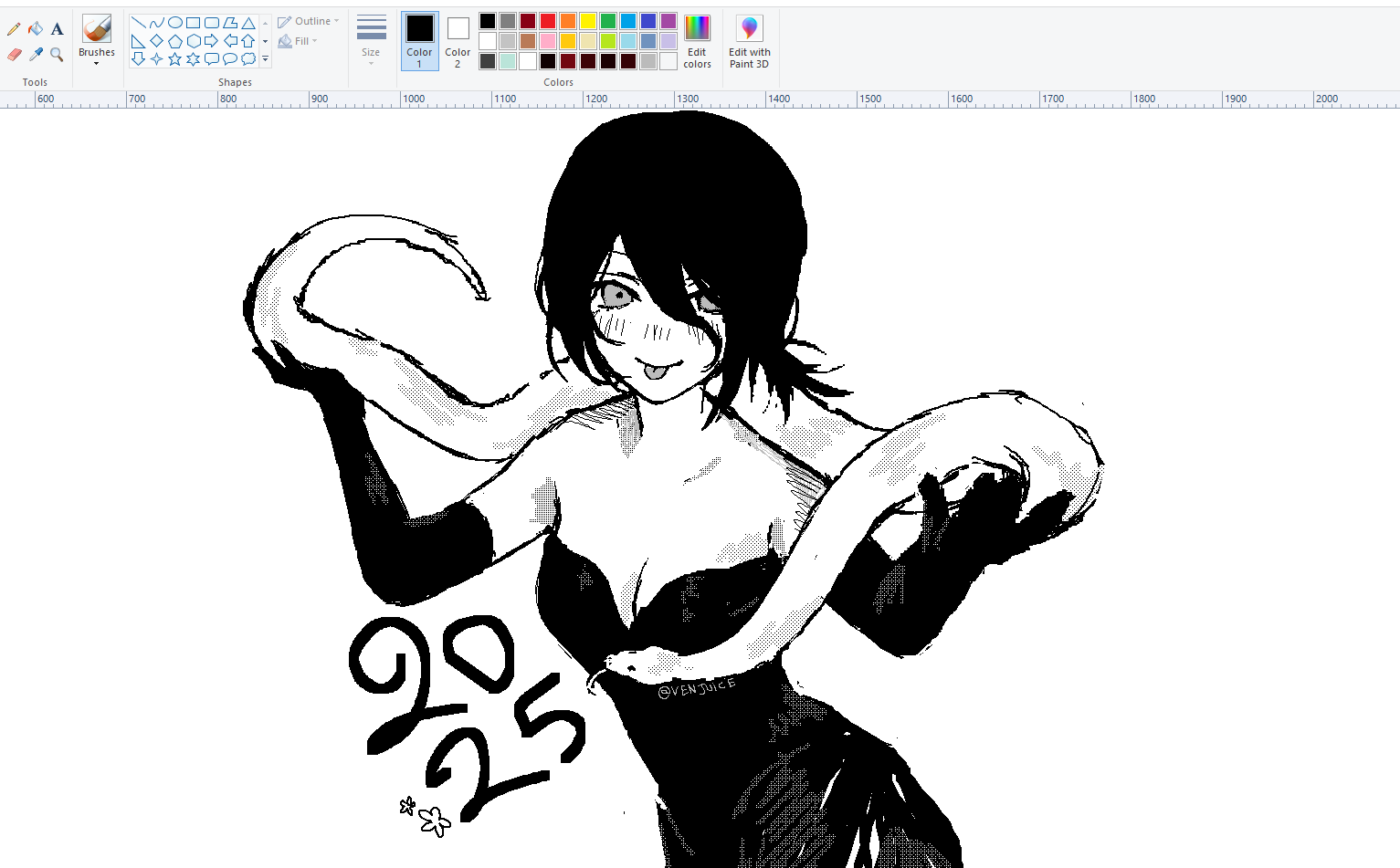Select the Color picker eyedropper tool
This screenshot has width=1400, height=868.
[36, 55]
